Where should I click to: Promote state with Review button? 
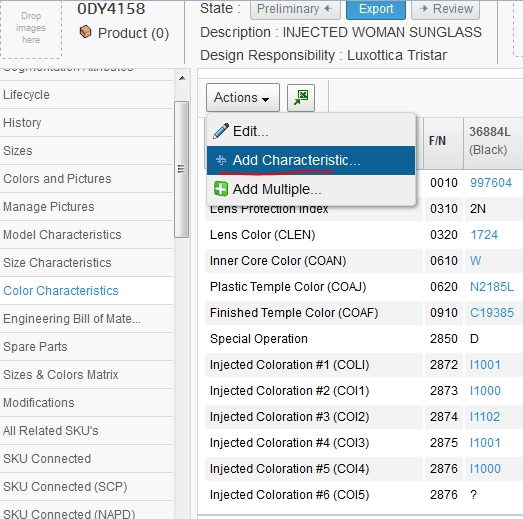[x=446, y=9]
